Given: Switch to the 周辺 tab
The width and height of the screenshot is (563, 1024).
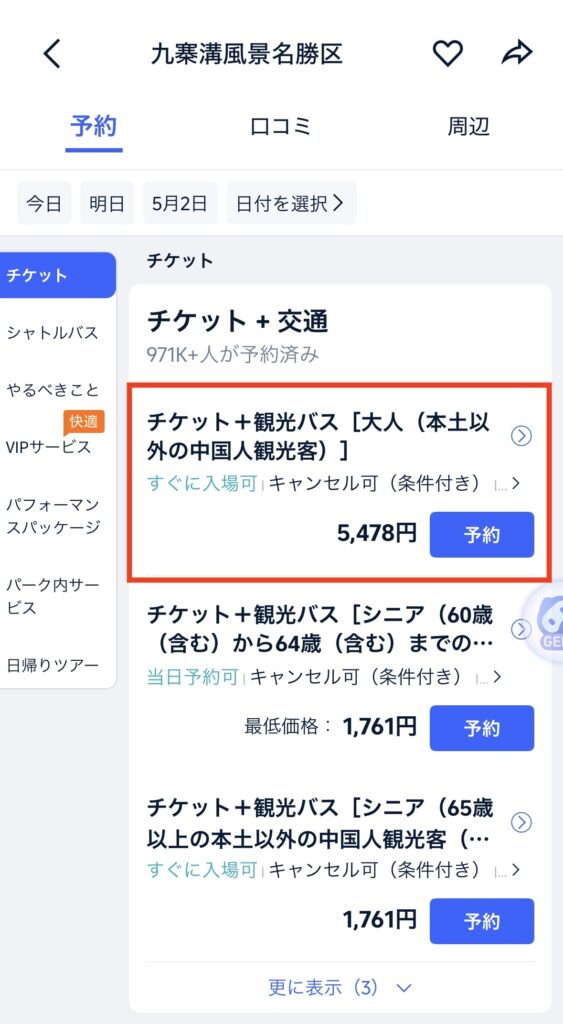Looking at the screenshot, I should [468, 127].
